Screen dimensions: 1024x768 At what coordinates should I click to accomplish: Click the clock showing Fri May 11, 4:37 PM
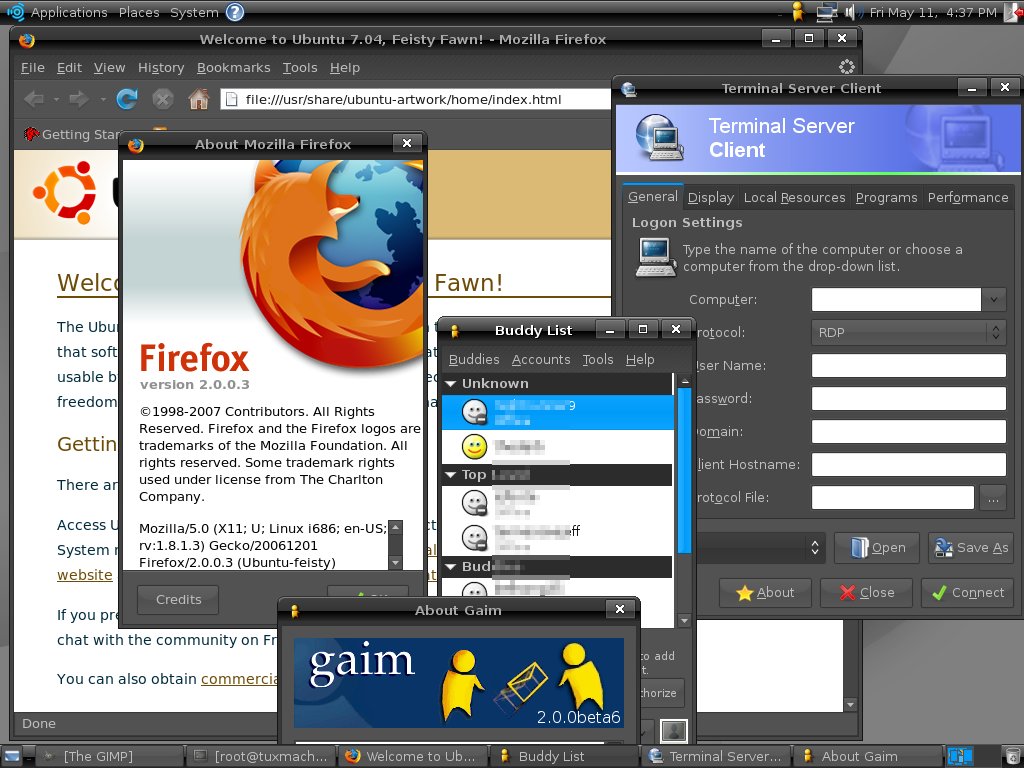(x=933, y=12)
